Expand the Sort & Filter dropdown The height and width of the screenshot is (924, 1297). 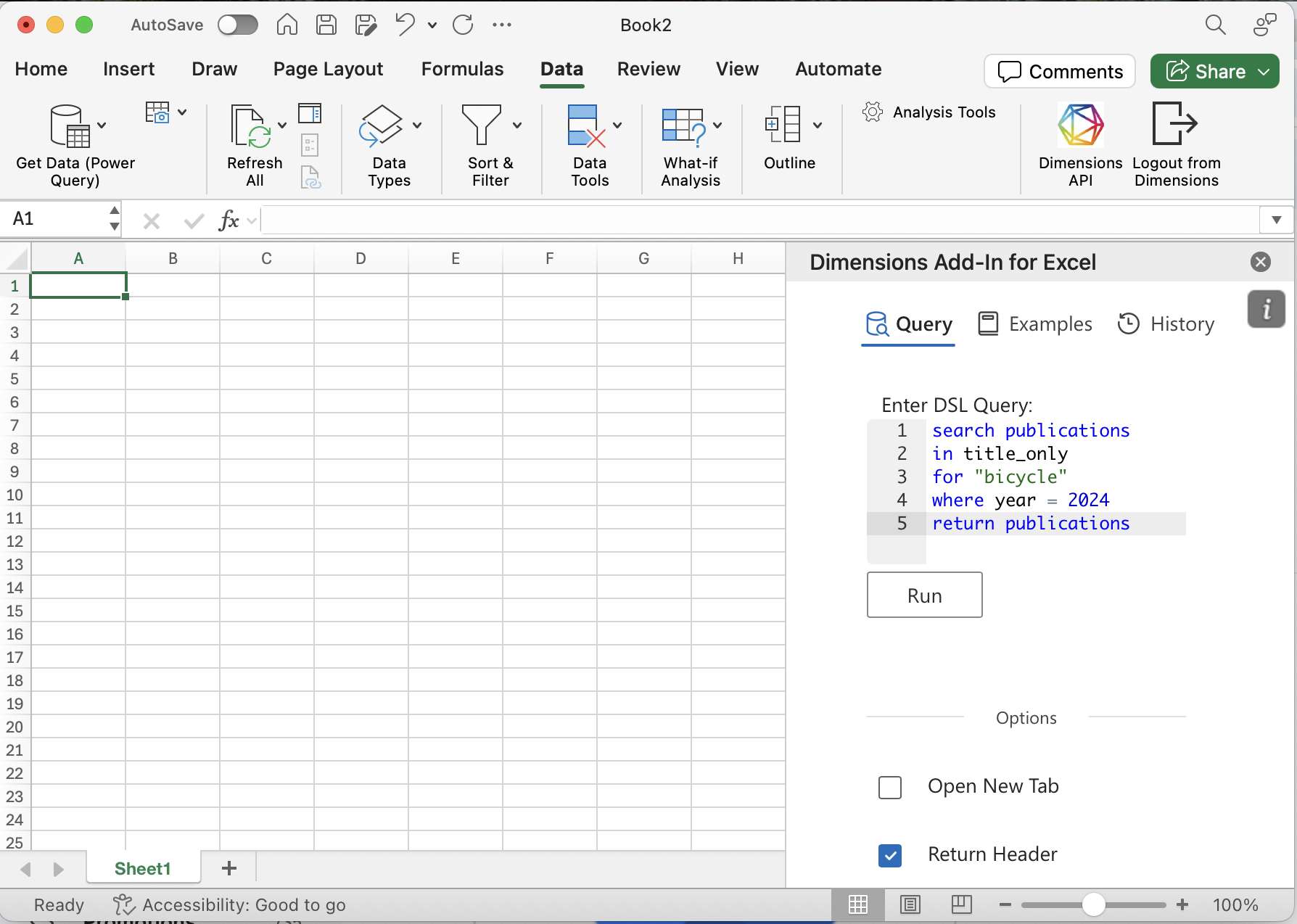516,124
